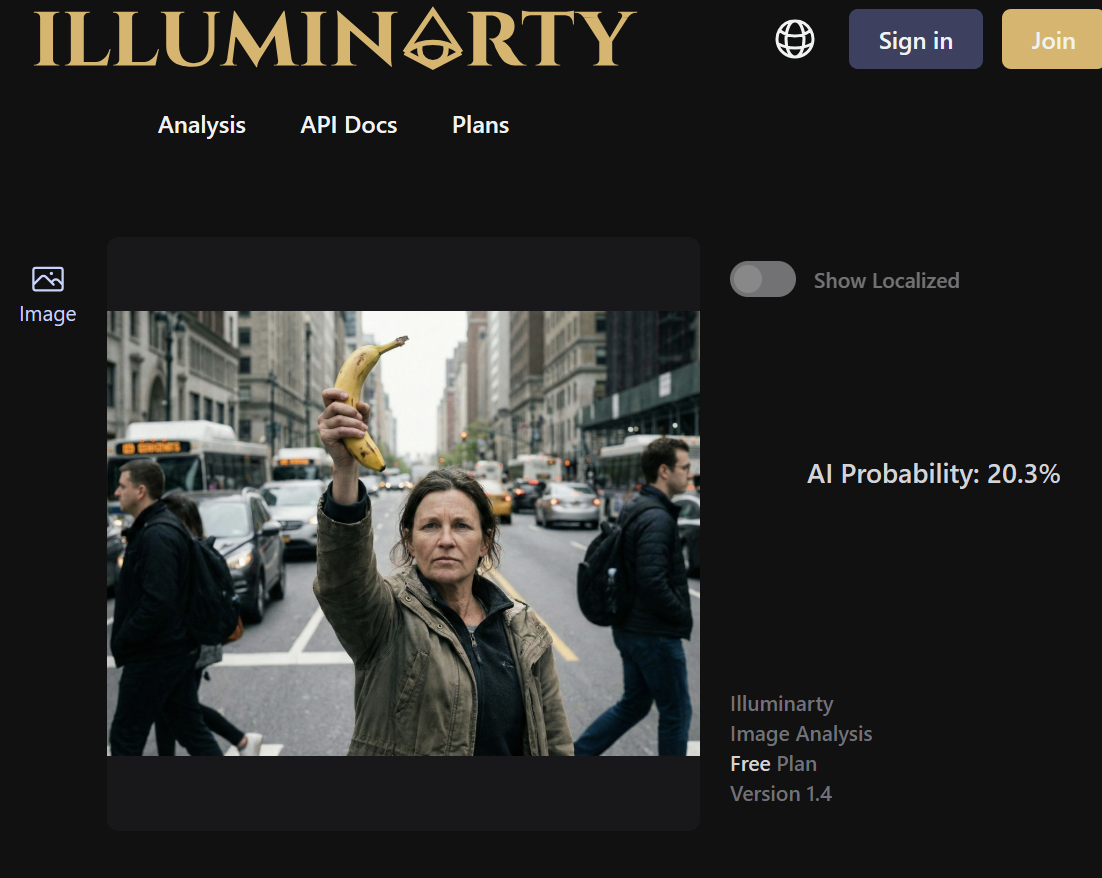Open the globe language selector icon

(795, 39)
